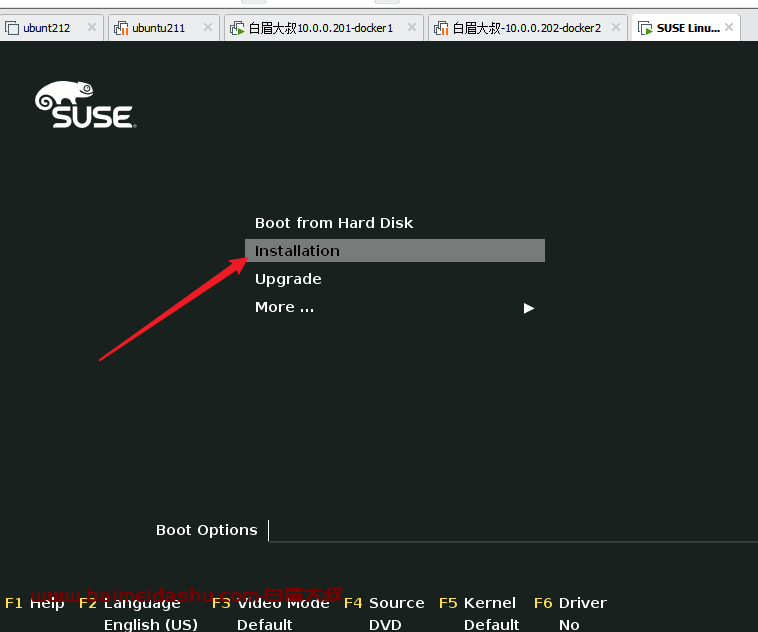This screenshot has width=758, height=632.
Task: Open F4 Source selection
Action: click(x=384, y=603)
